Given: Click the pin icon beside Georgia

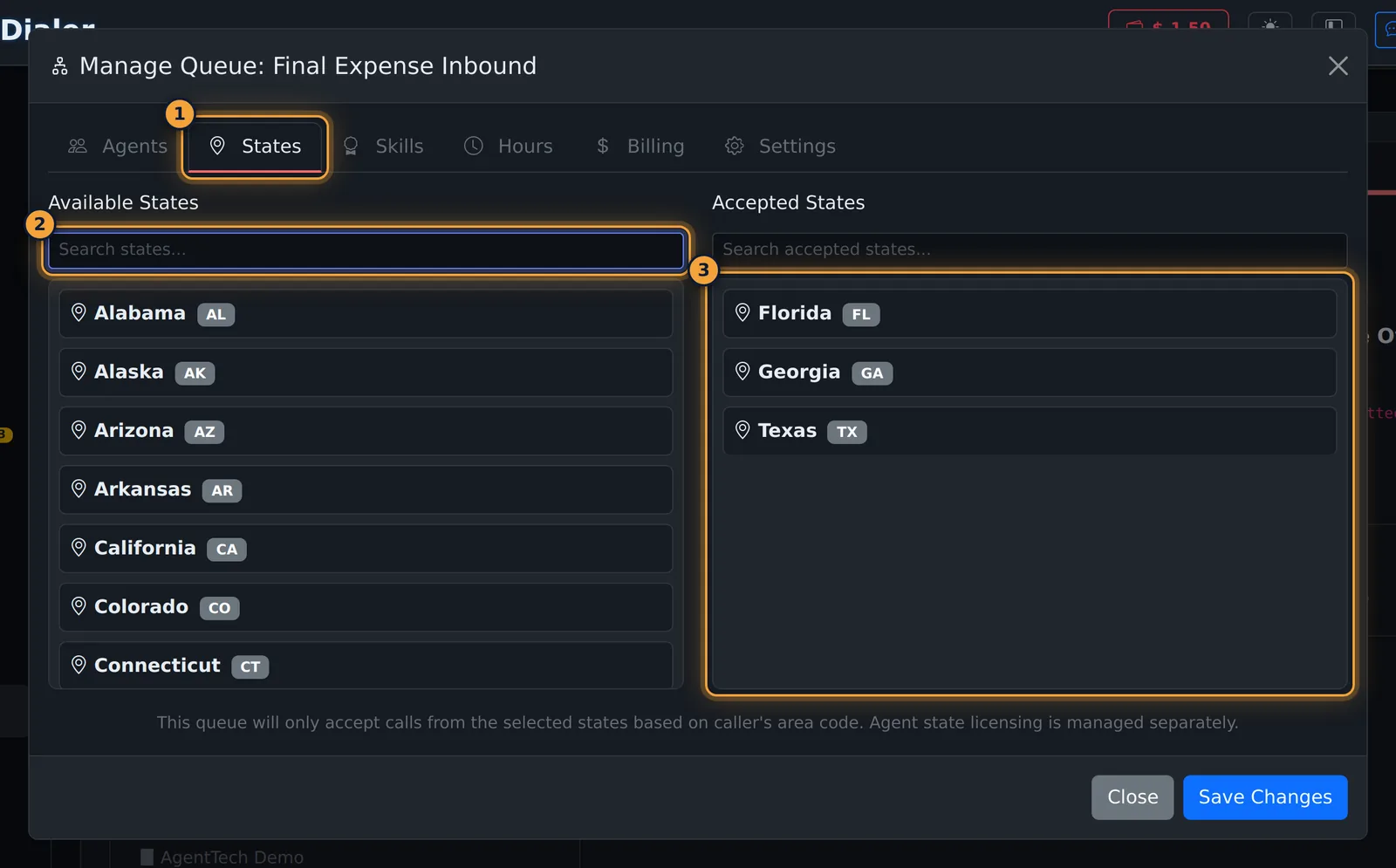Looking at the screenshot, I should (x=742, y=372).
